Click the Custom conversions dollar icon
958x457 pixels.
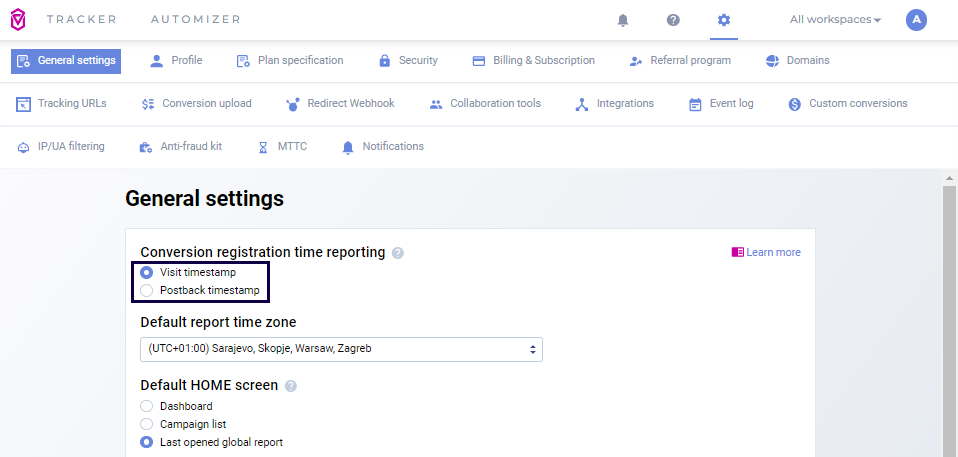[794, 104]
